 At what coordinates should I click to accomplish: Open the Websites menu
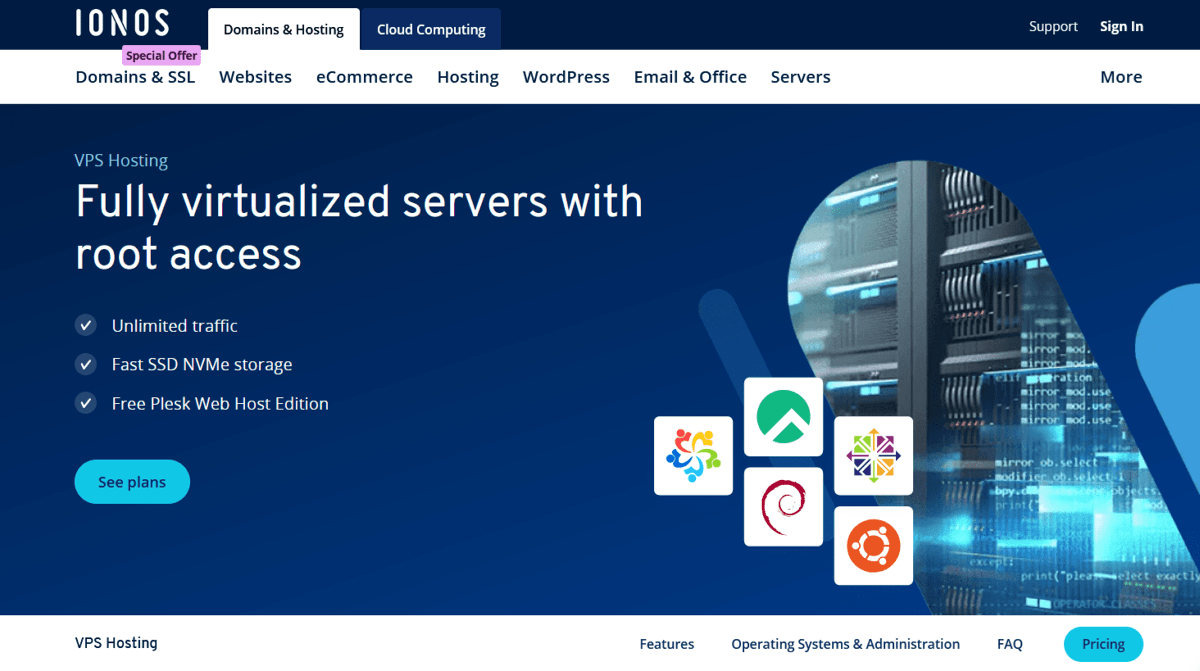point(255,77)
